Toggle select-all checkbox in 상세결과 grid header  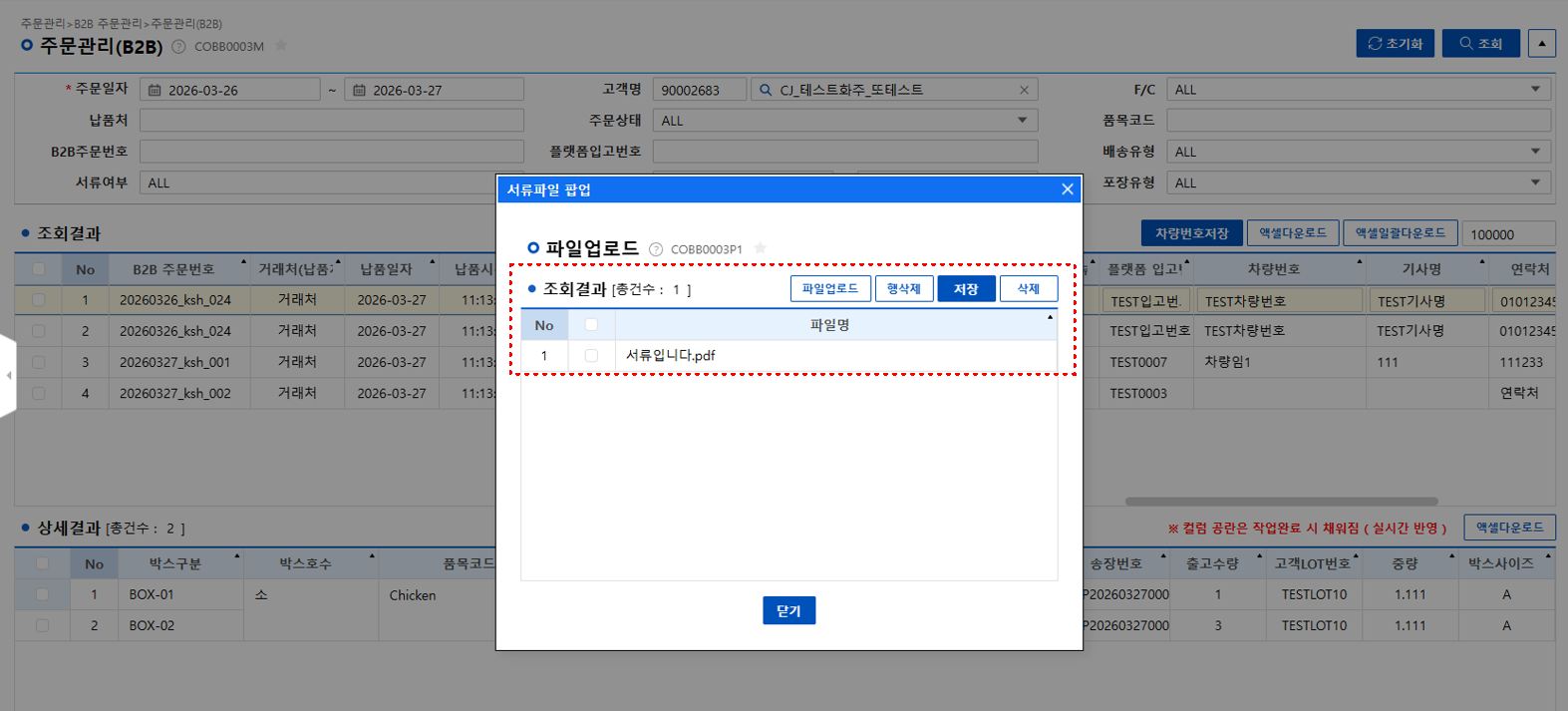point(42,563)
